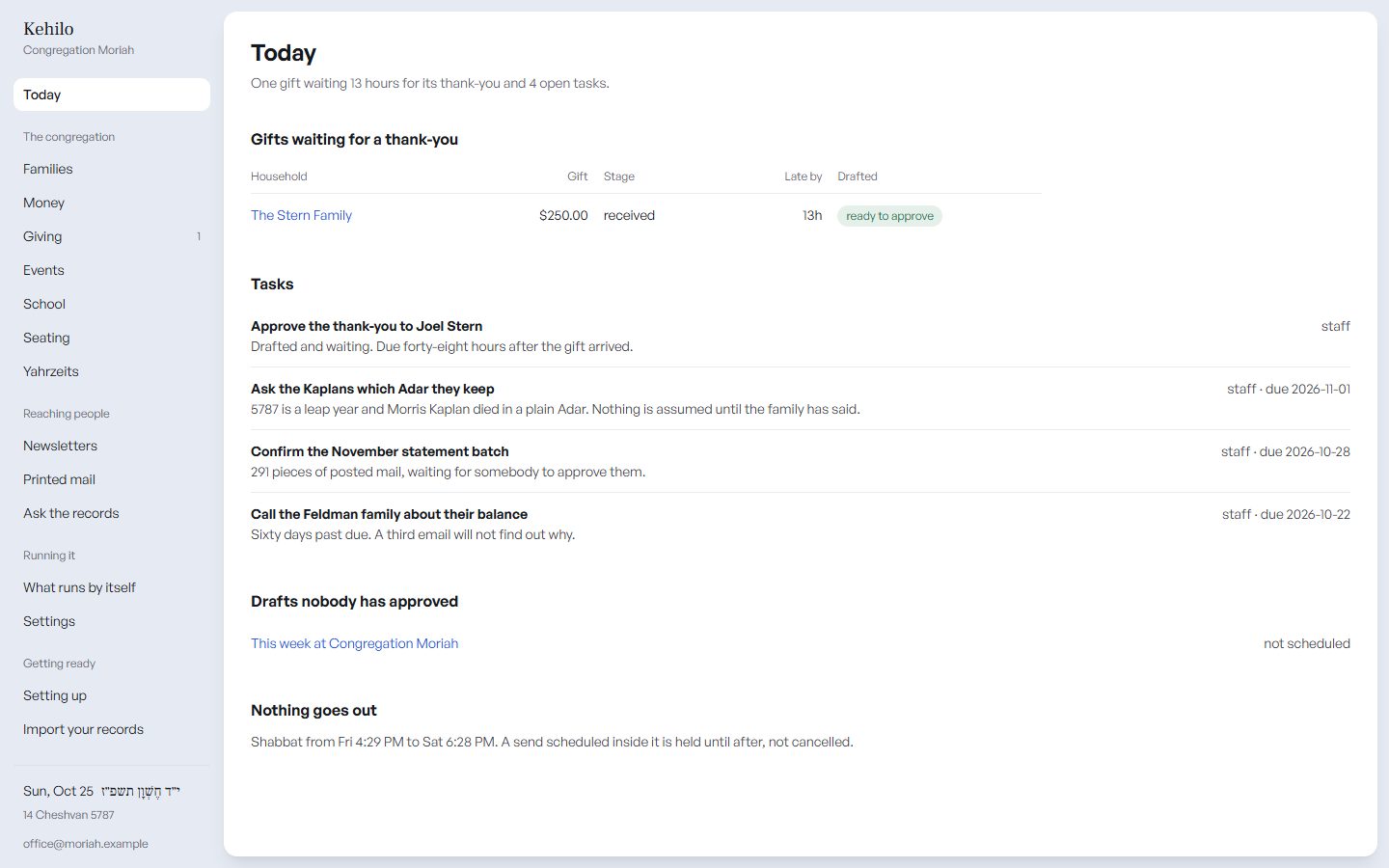
Task: Open 'This week at Congregation Moriah' draft
Action: tap(354, 643)
